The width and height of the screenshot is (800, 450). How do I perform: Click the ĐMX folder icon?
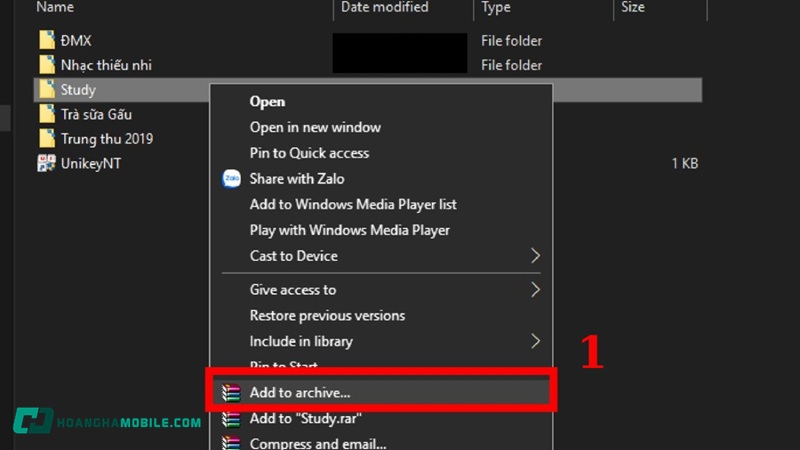tap(46, 41)
